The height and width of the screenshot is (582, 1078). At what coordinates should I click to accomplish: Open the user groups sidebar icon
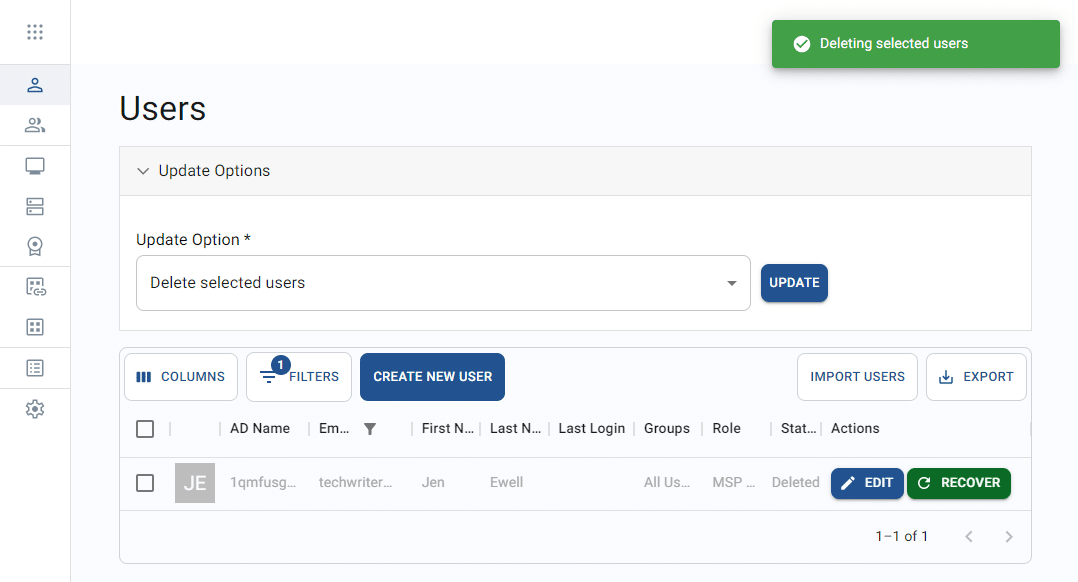click(x=35, y=125)
